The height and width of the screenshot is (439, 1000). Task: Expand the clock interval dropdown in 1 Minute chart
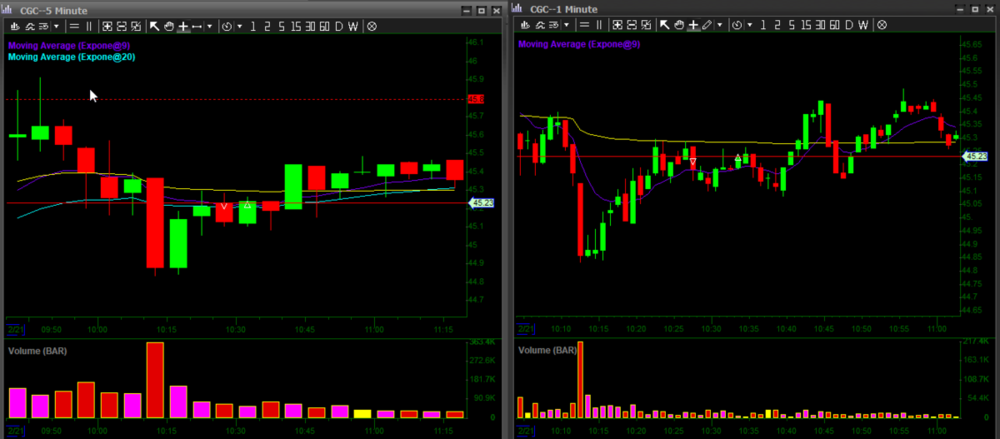(x=751, y=26)
